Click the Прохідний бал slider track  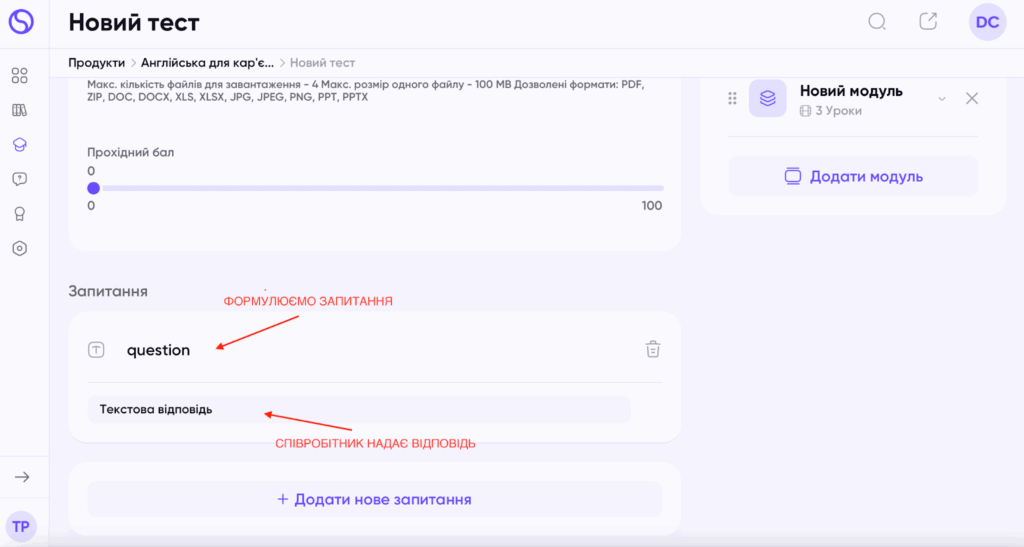[383, 188]
